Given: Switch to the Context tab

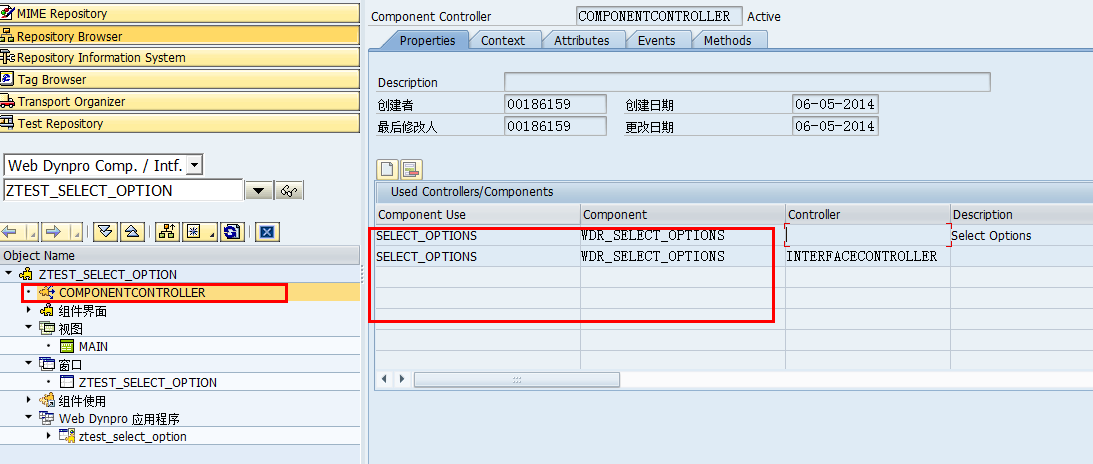Looking at the screenshot, I should coord(503,40).
